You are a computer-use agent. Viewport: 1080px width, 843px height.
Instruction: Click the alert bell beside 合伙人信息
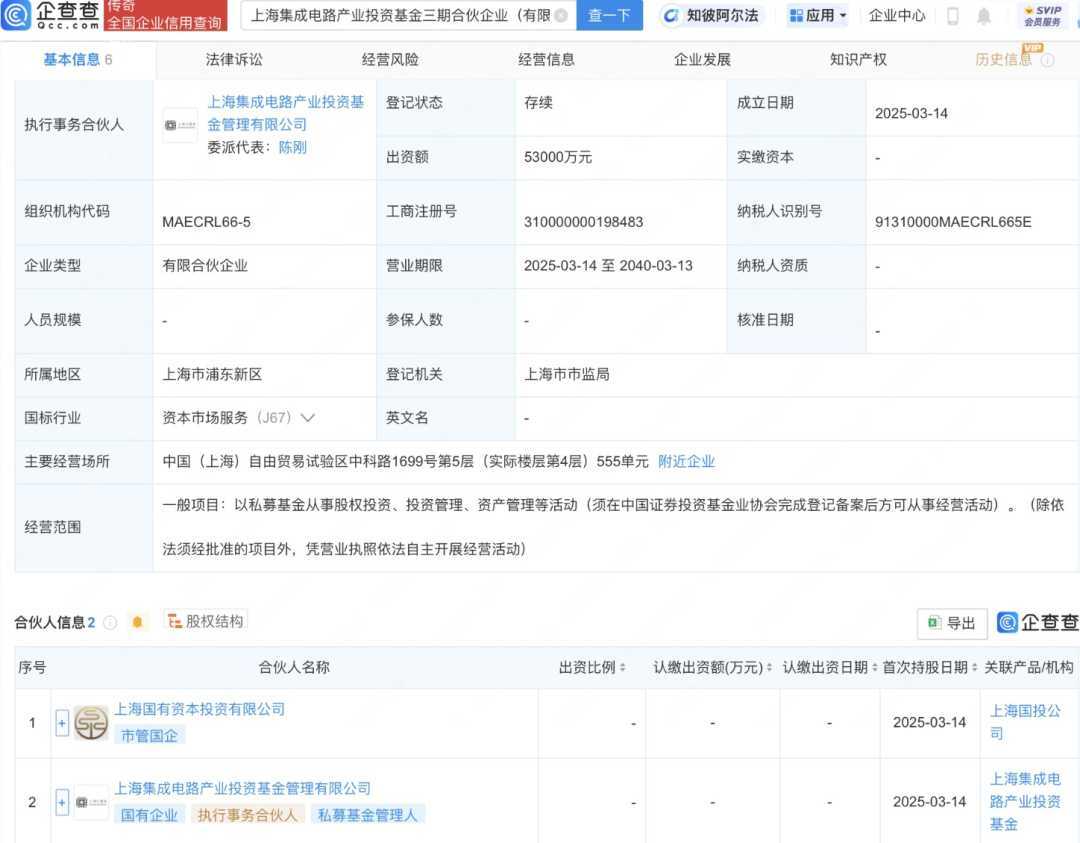click(138, 622)
